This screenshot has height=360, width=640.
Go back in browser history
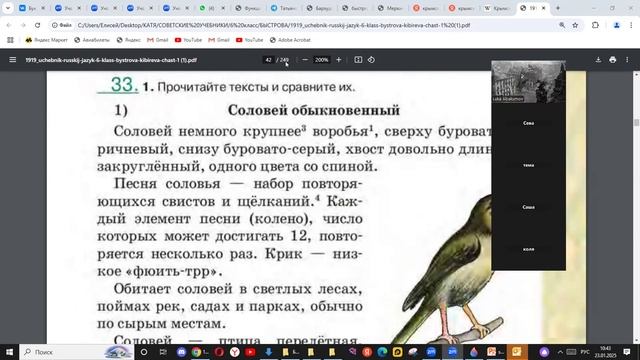pyautogui.click(x=9, y=25)
